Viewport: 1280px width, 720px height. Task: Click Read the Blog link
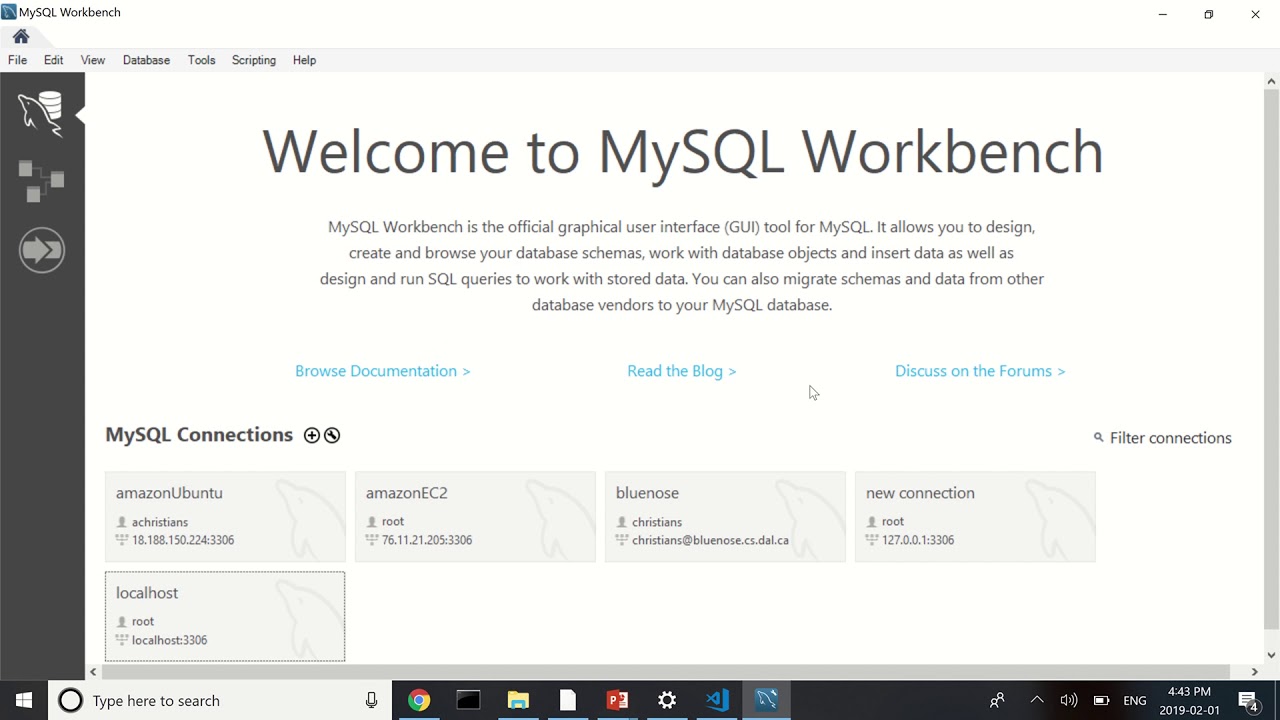coord(682,371)
